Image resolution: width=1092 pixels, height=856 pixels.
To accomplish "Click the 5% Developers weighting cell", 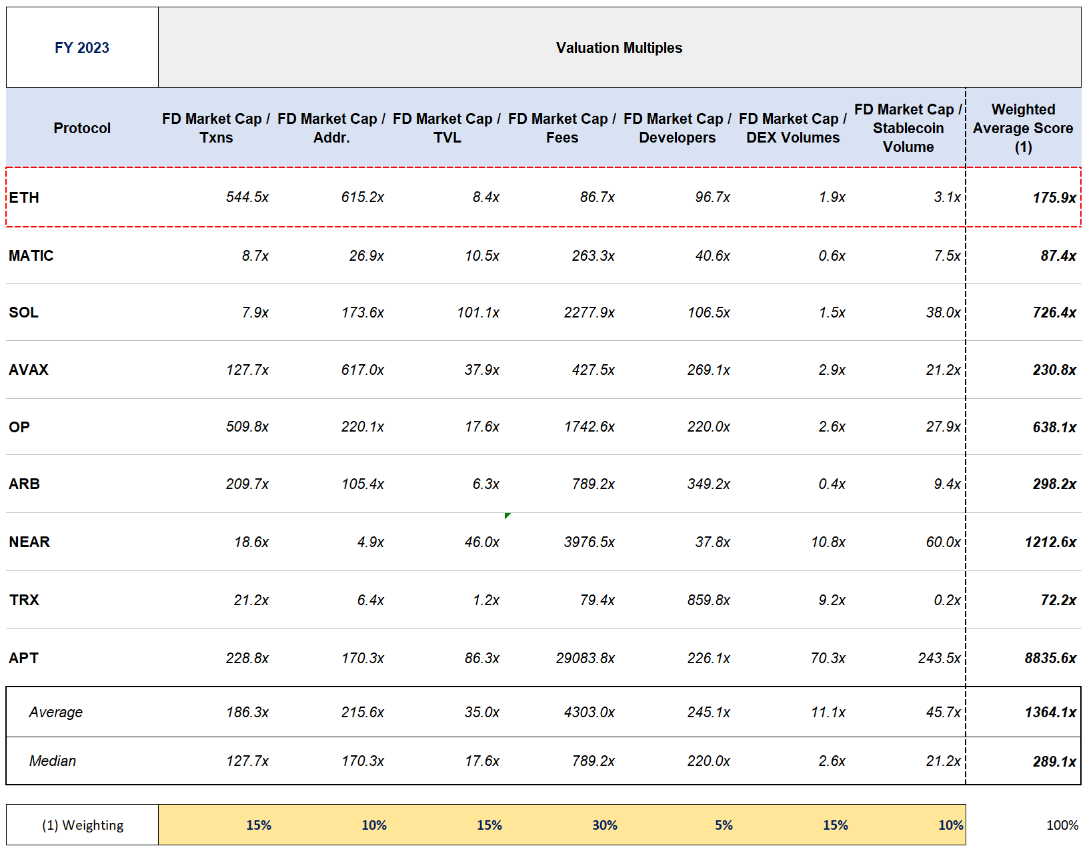I will tap(724, 825).
